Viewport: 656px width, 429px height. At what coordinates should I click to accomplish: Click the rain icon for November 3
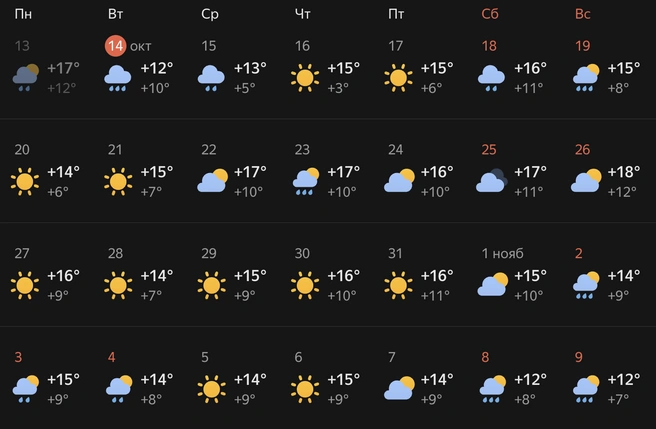[25, 388]
